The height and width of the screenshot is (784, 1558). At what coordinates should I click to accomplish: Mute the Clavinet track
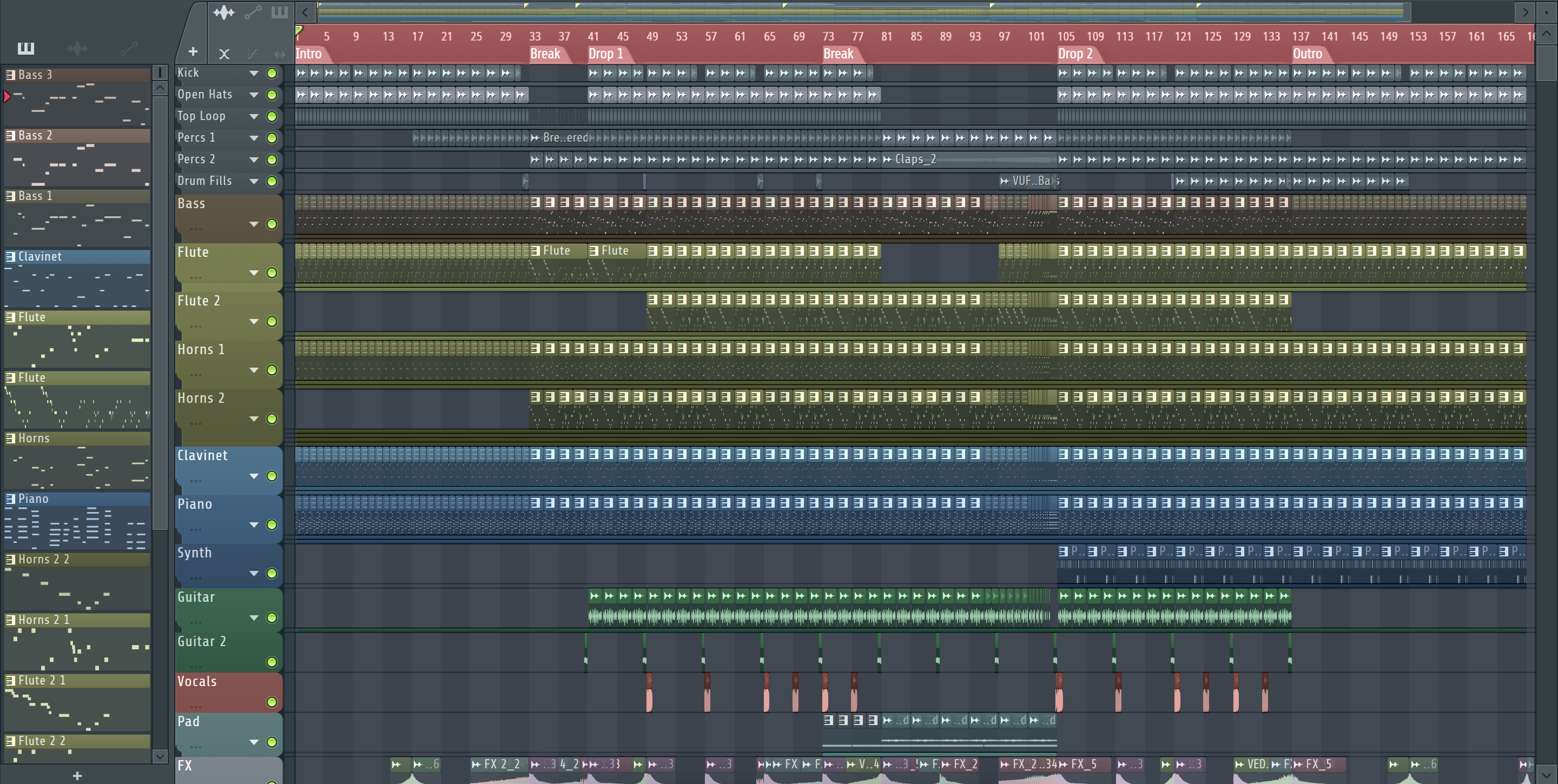[272, 476]
